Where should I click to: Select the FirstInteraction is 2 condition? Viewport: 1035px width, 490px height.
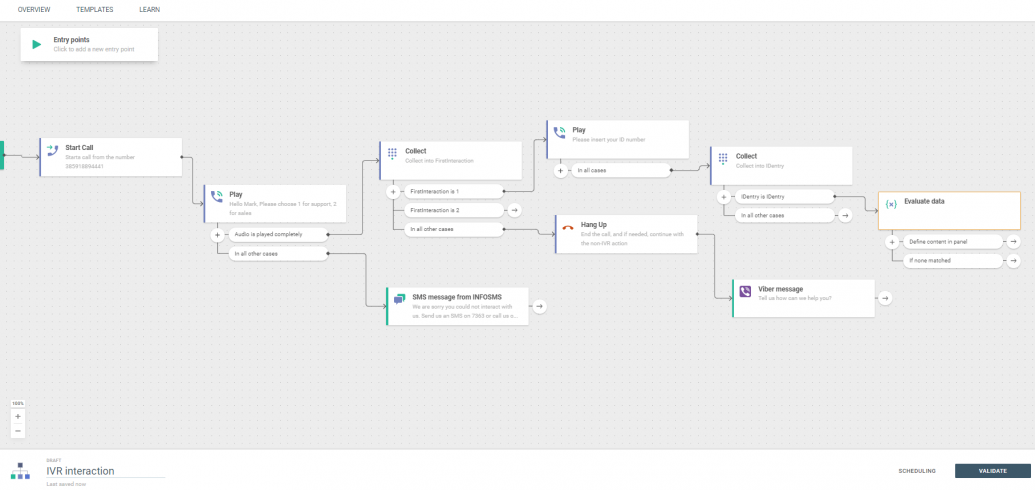pyautogui.click(x=453, y=210)
